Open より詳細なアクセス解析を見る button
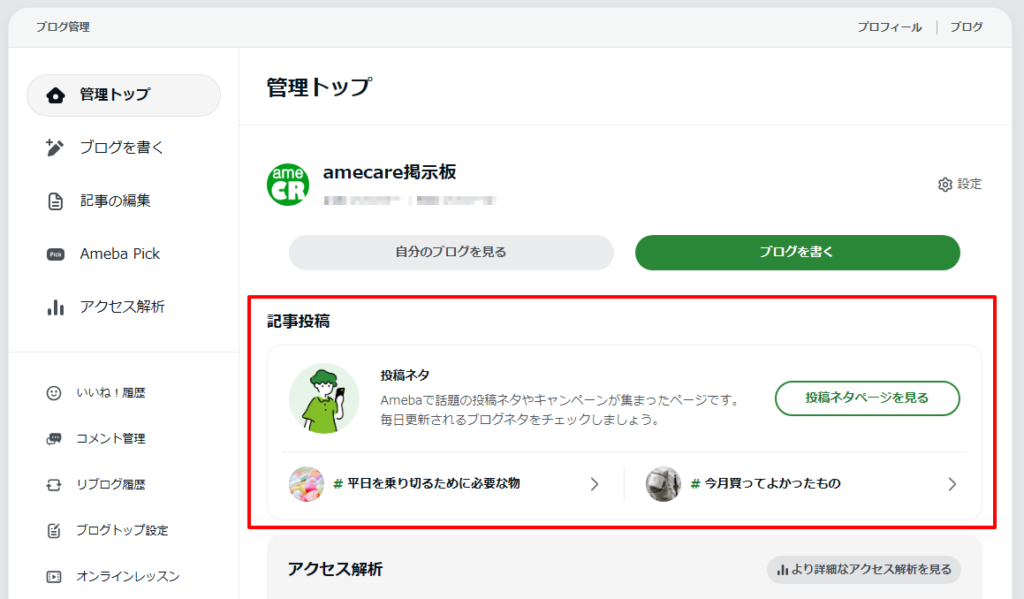The width and height of the screenshot is (1024, 599). coord(863,570)
